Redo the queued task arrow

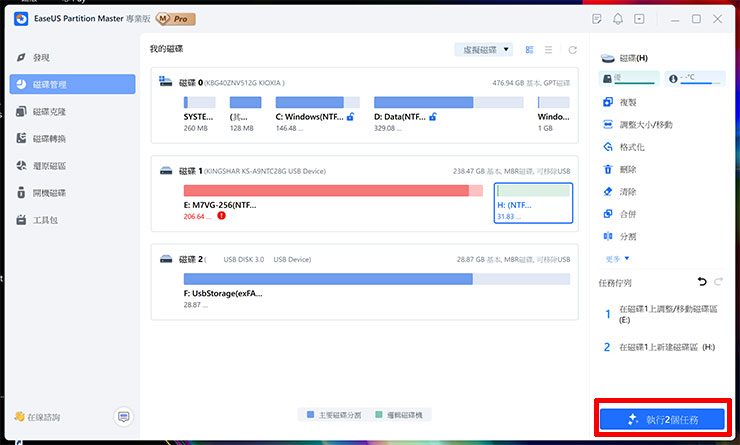tap(718, 282)
